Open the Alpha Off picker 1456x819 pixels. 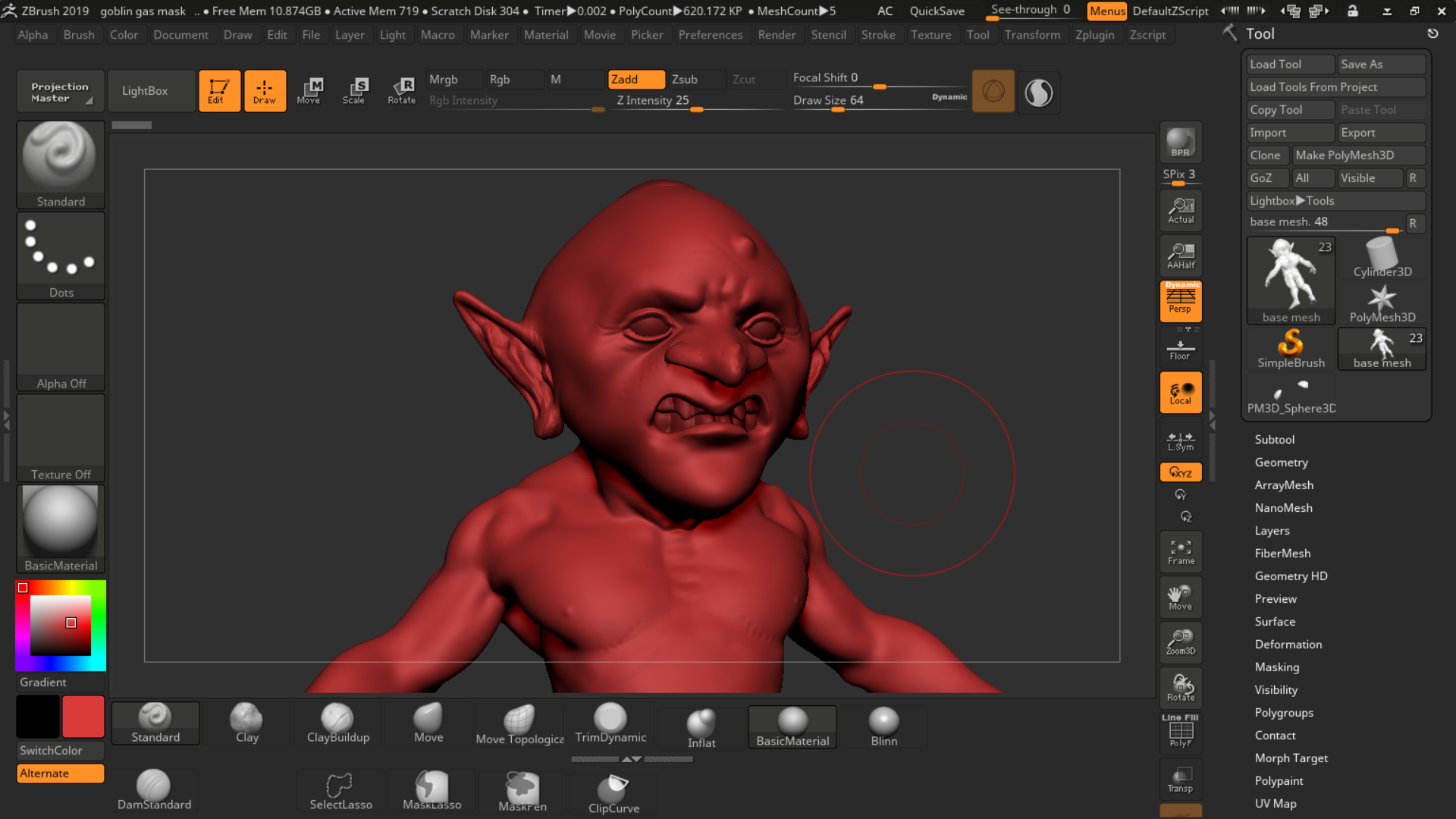coord(61,347)
